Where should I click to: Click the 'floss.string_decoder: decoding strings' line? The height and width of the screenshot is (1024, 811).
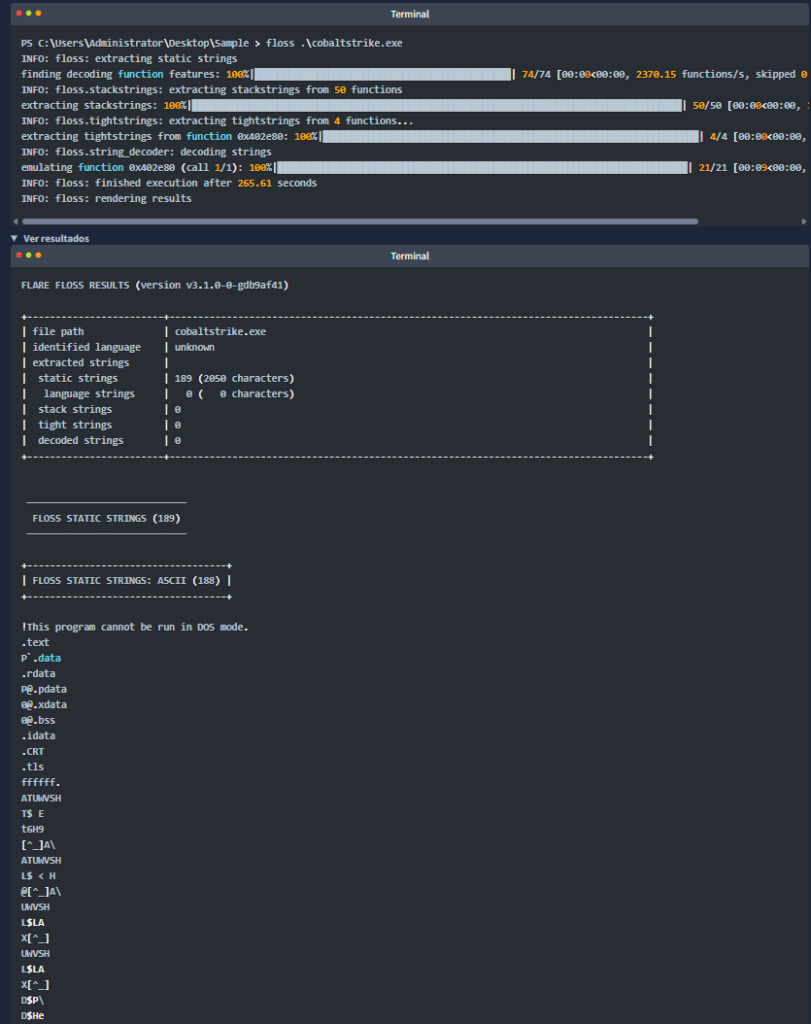tap(146, 152)
